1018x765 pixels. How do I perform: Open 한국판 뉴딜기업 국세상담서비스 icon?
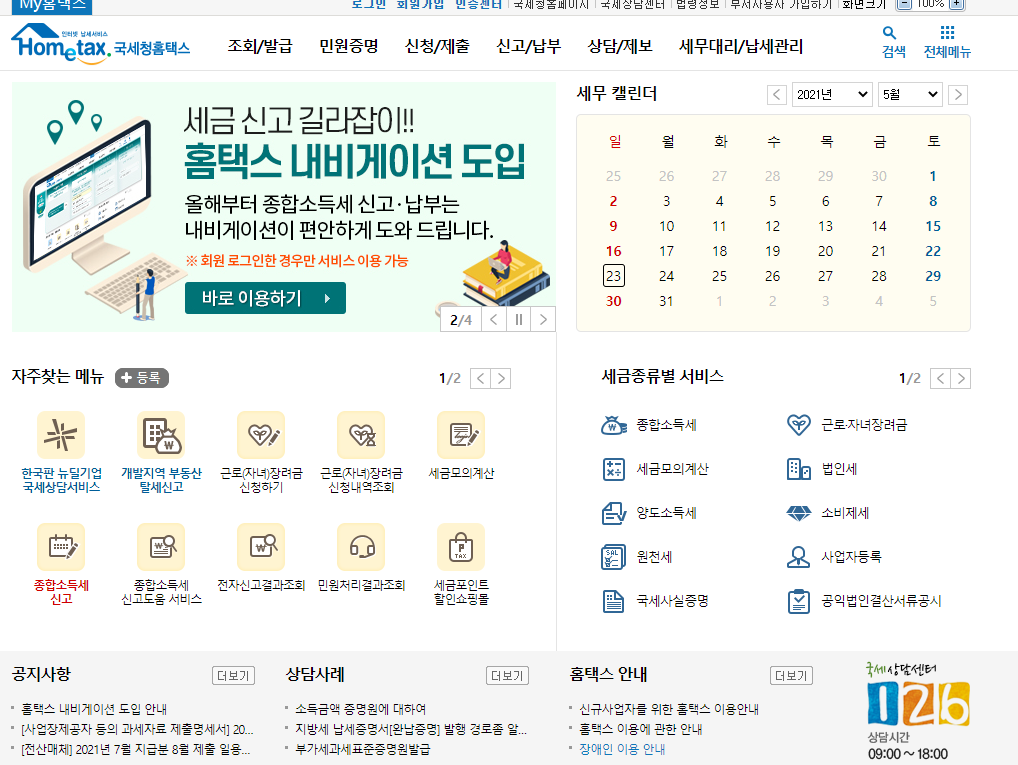(61, 435)
